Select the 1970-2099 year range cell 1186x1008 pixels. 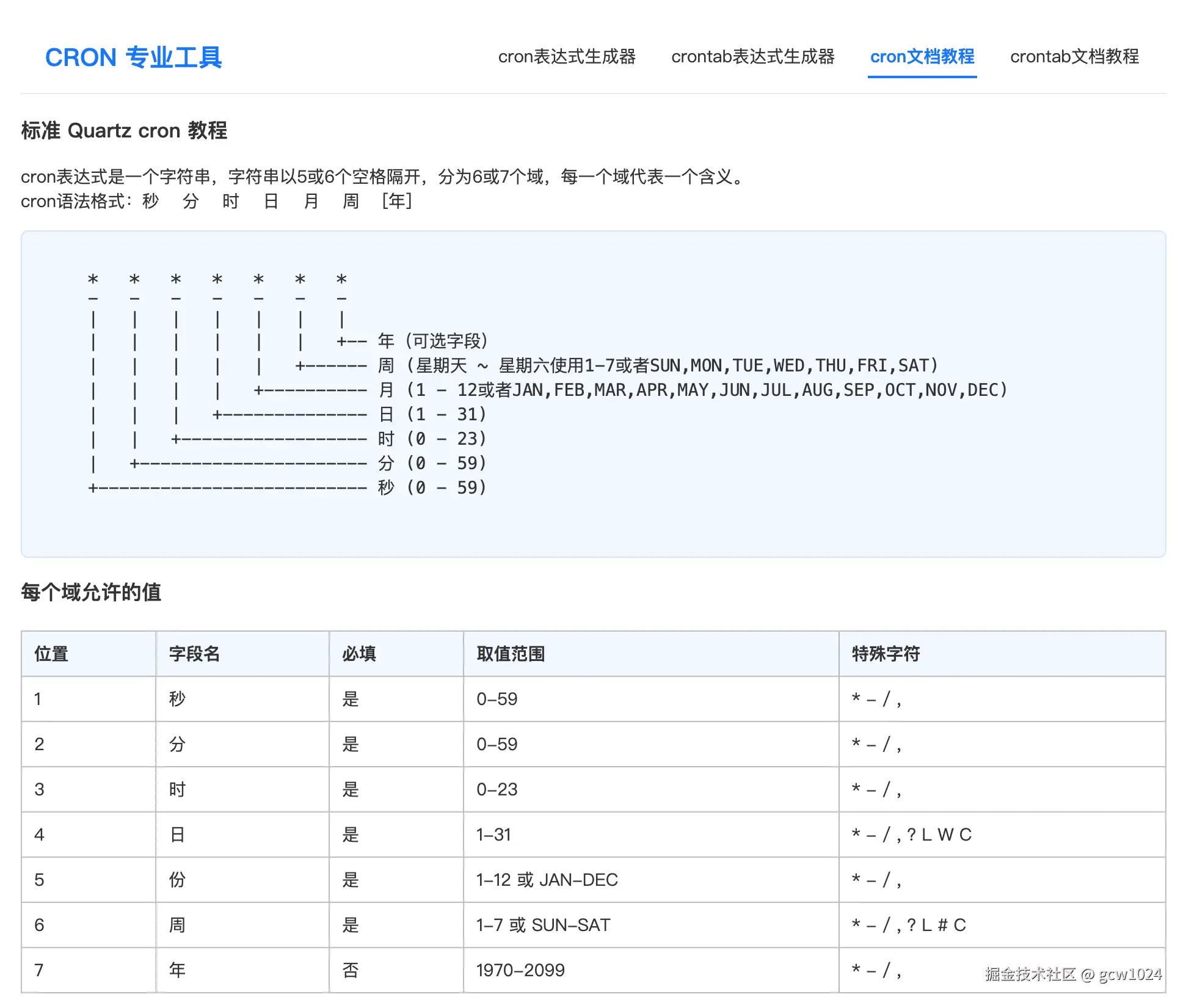click(x=520, y=970)
